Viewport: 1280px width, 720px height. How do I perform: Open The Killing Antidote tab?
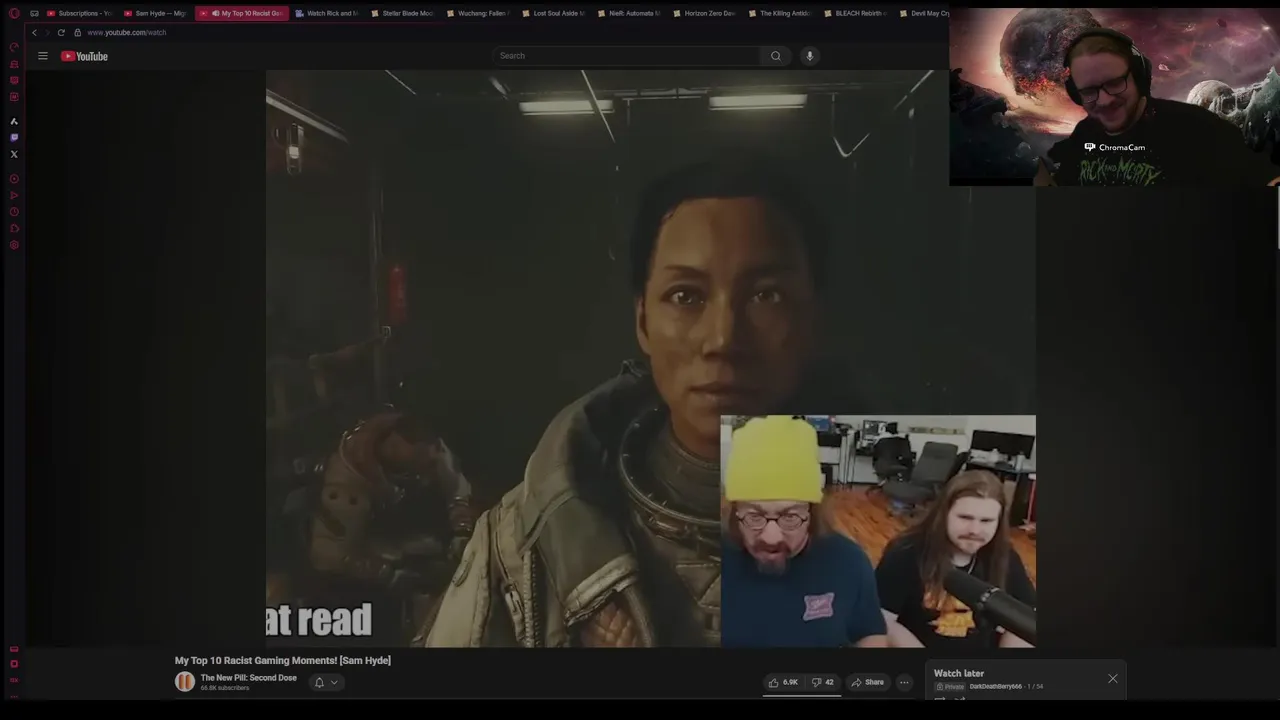click(780, 13)
